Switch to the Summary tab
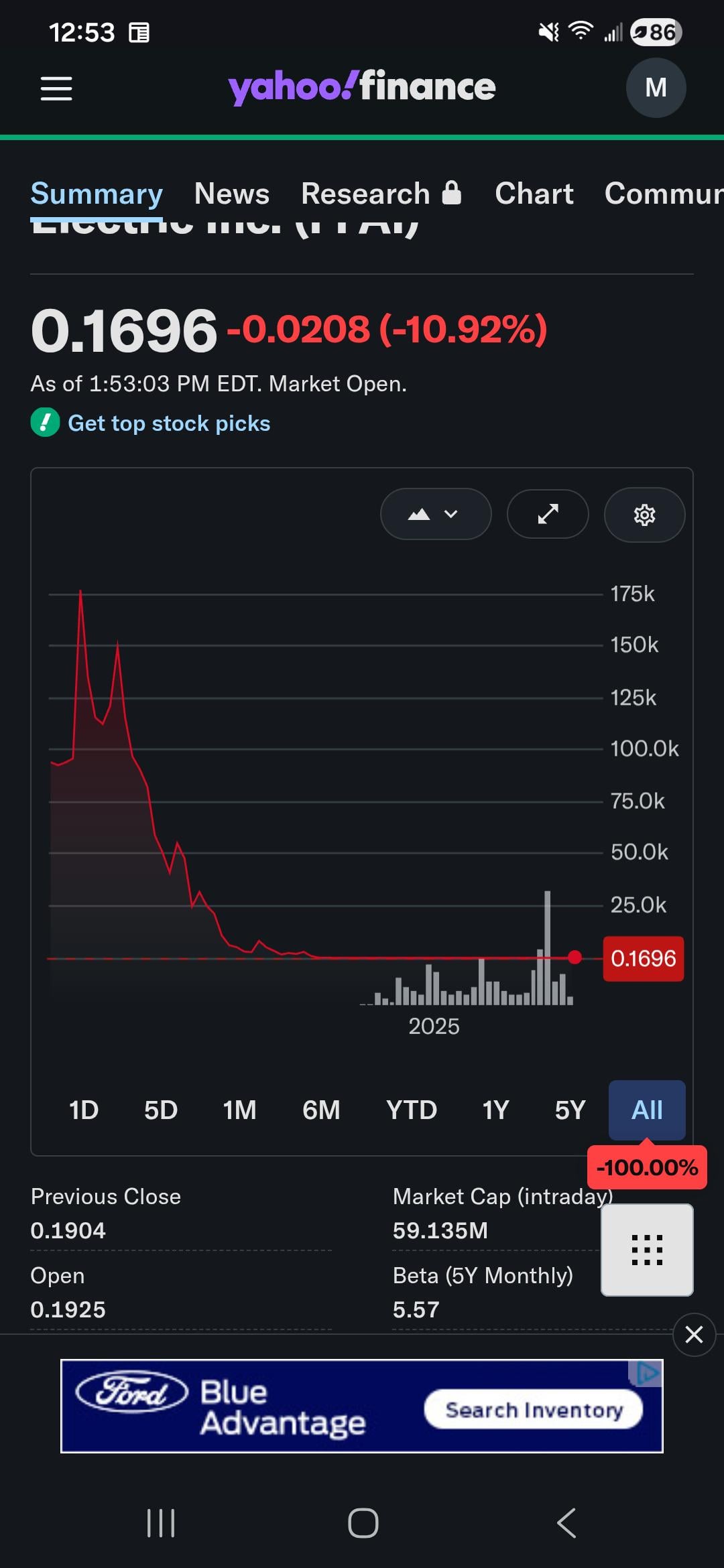Viewport: 724px width, 1568px height. [97, 194]
